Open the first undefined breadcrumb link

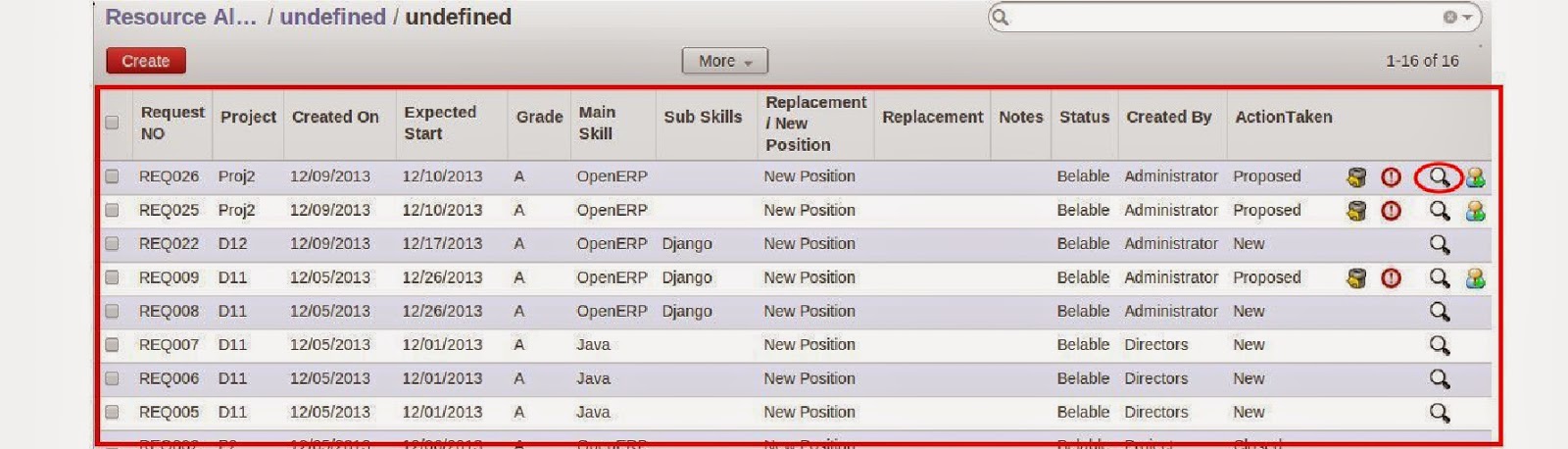click(332, 18)
